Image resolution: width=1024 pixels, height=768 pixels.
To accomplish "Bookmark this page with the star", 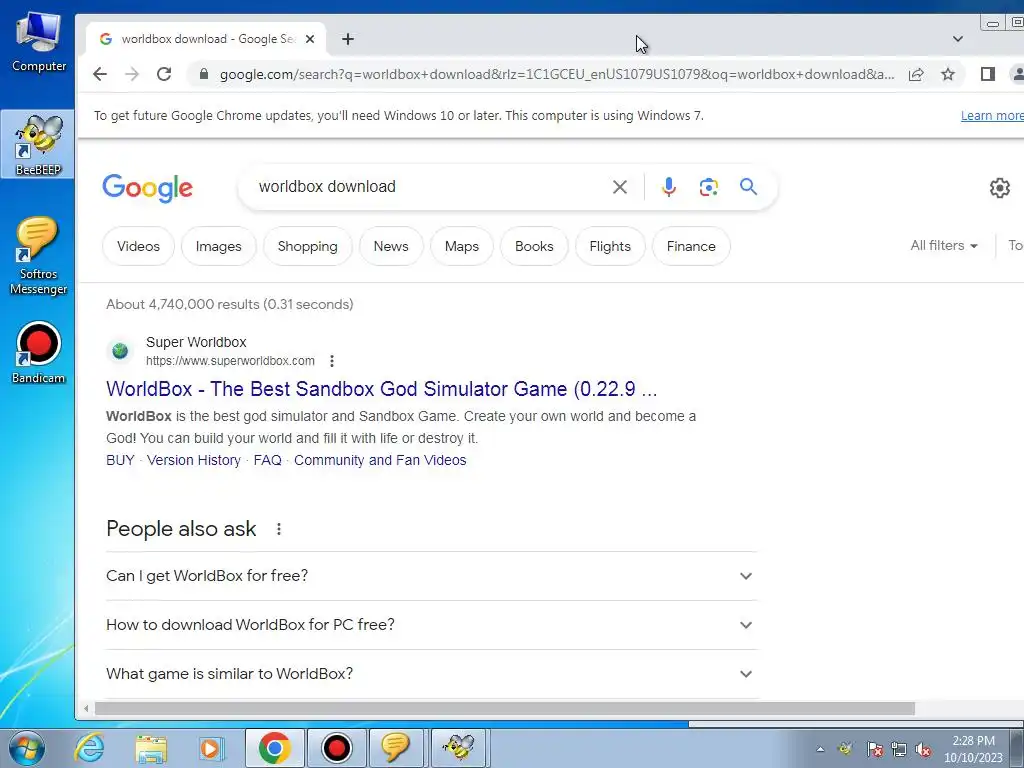I will click(x=948, y=74).
